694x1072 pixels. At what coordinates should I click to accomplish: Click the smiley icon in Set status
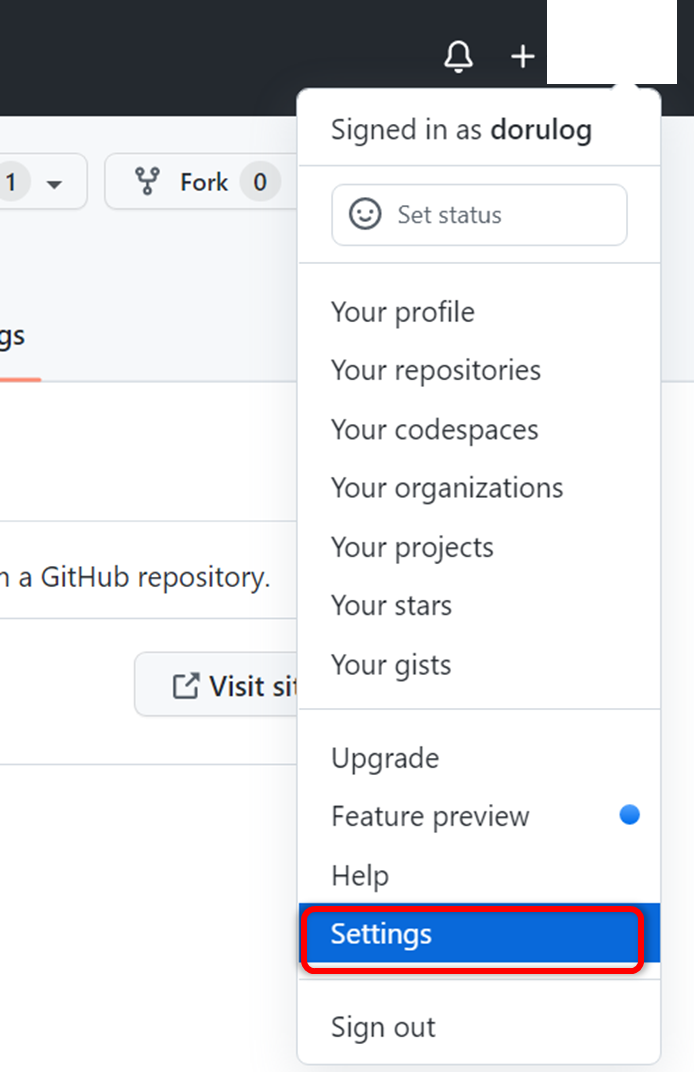coord(365,214)
